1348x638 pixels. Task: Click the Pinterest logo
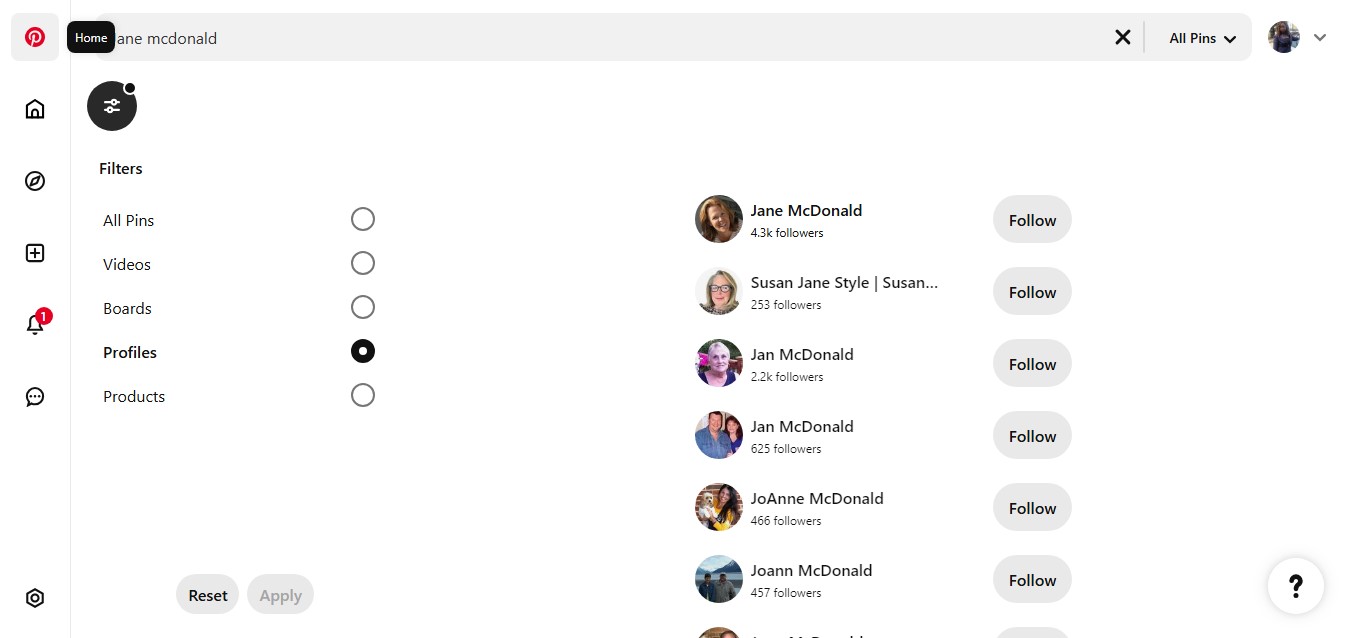coord(35,36)
